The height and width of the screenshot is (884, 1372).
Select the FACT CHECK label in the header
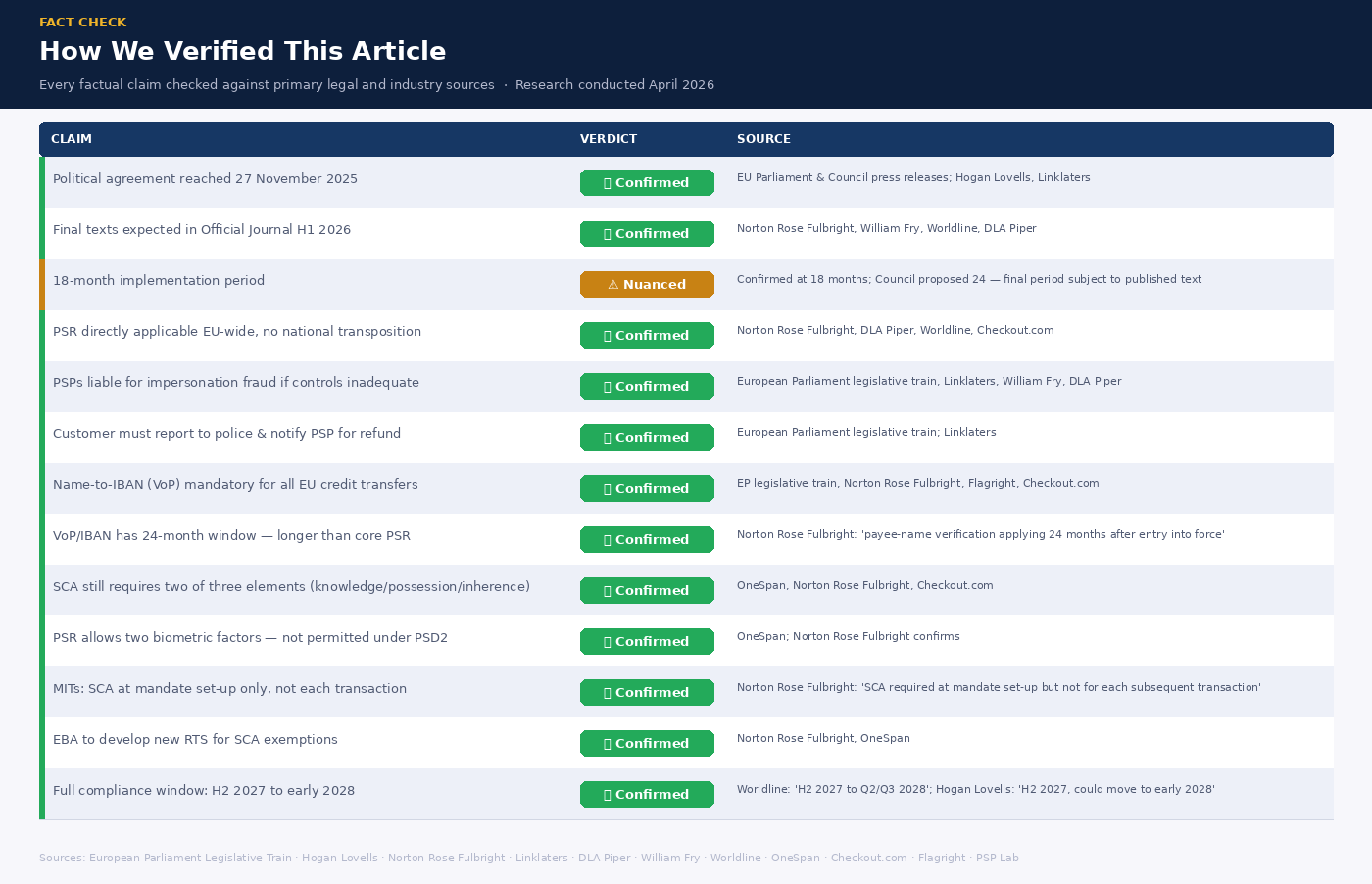coord(83,22)
